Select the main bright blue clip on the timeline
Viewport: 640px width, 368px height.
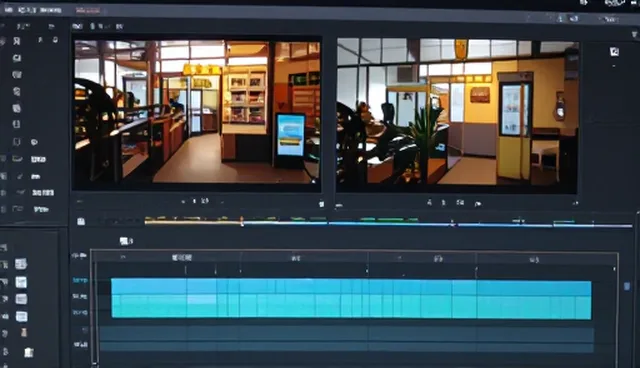point(351,298)
